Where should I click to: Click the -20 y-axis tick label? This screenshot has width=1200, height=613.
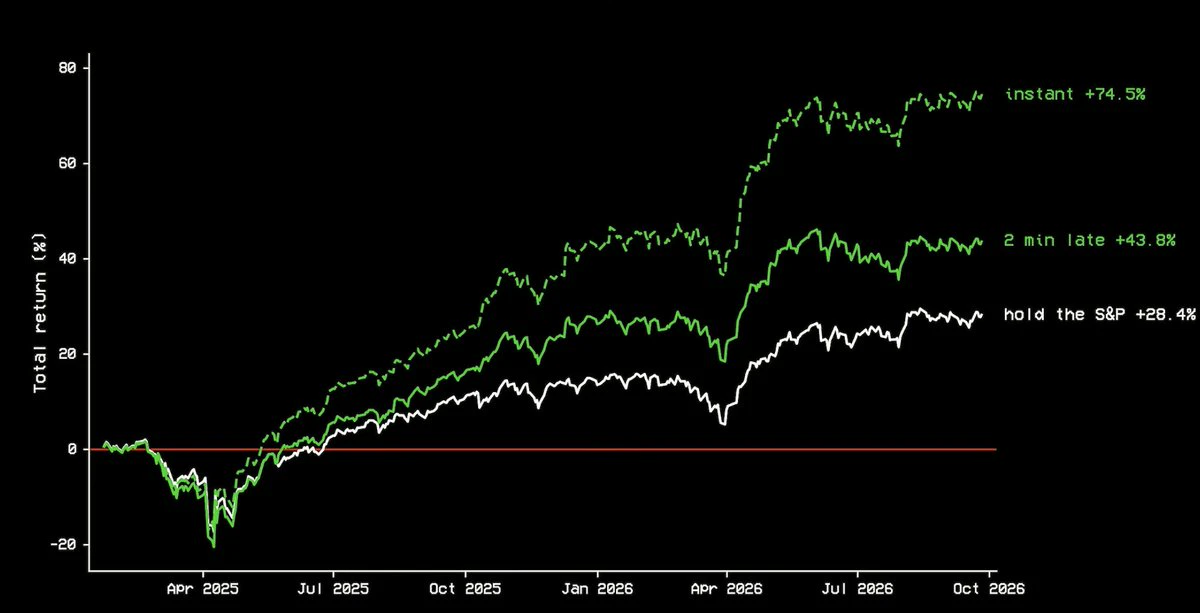(x=64, y=544)
